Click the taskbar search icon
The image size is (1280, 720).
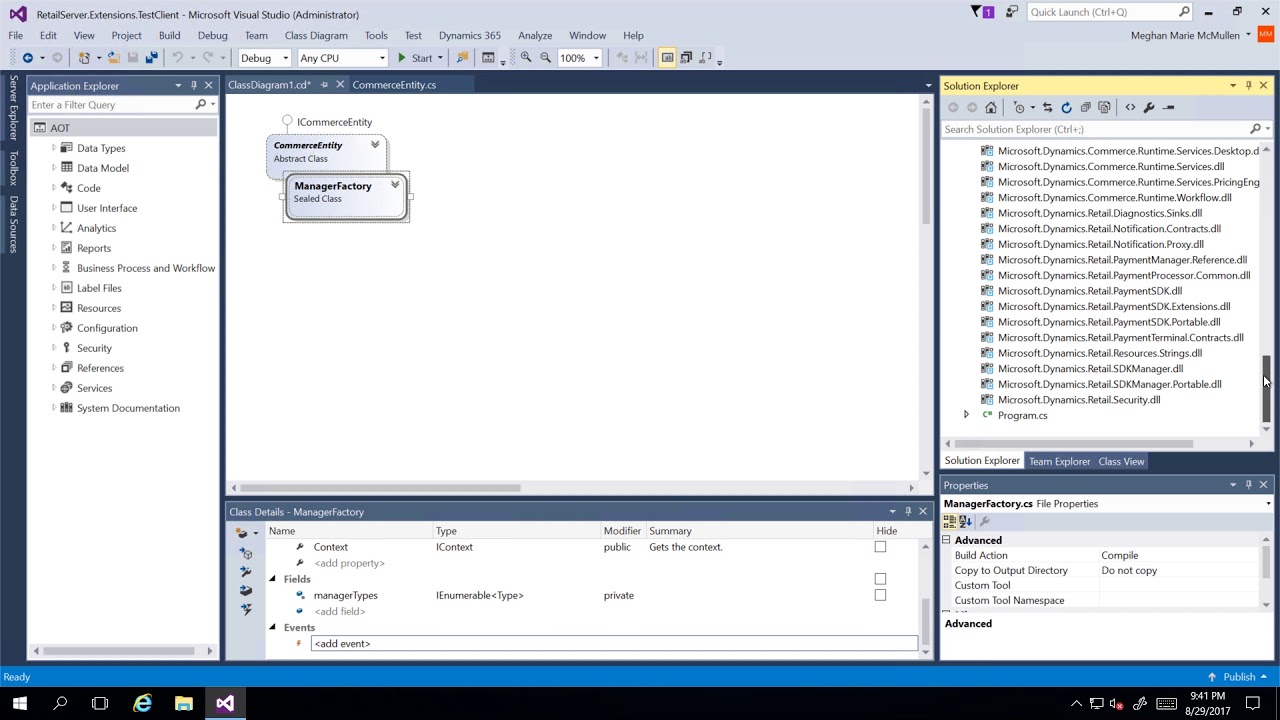tap(60, 704)
